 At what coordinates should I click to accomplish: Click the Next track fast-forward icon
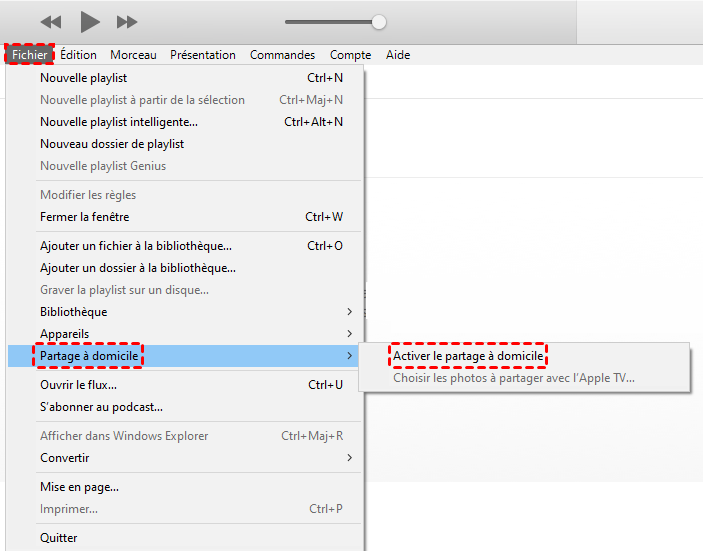click(127, 22)
